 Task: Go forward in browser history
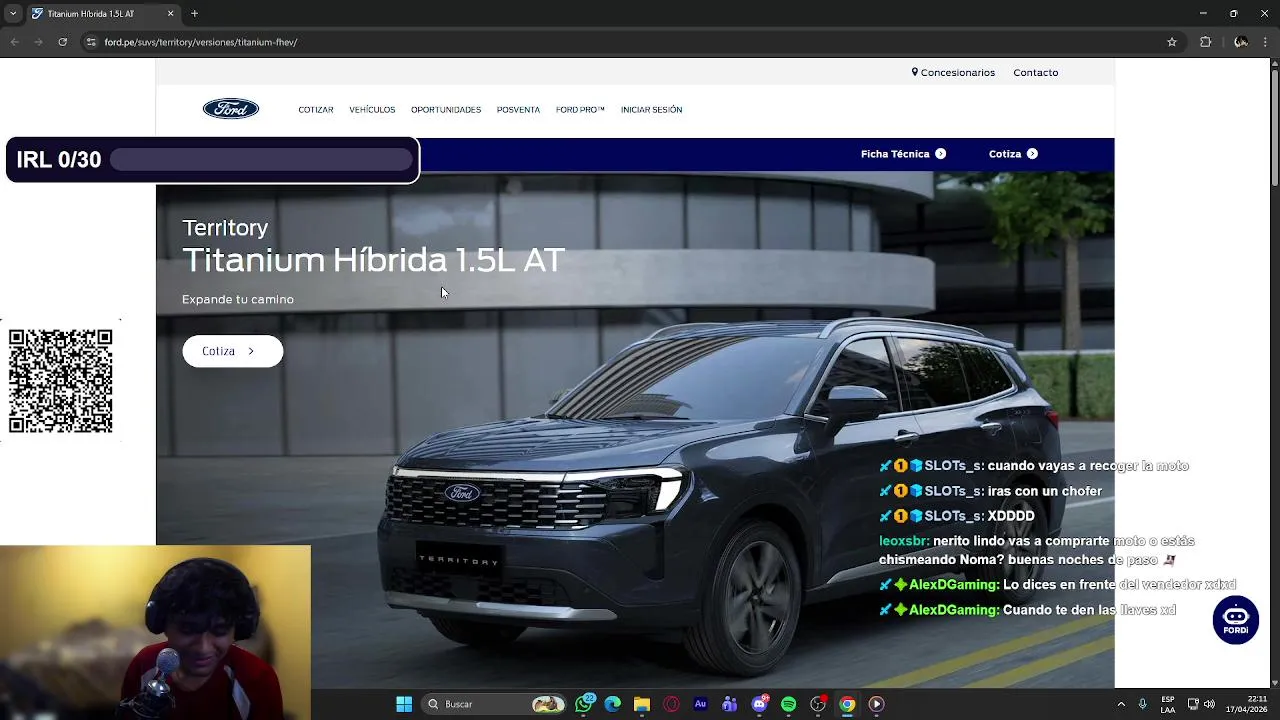pos(38,42)
